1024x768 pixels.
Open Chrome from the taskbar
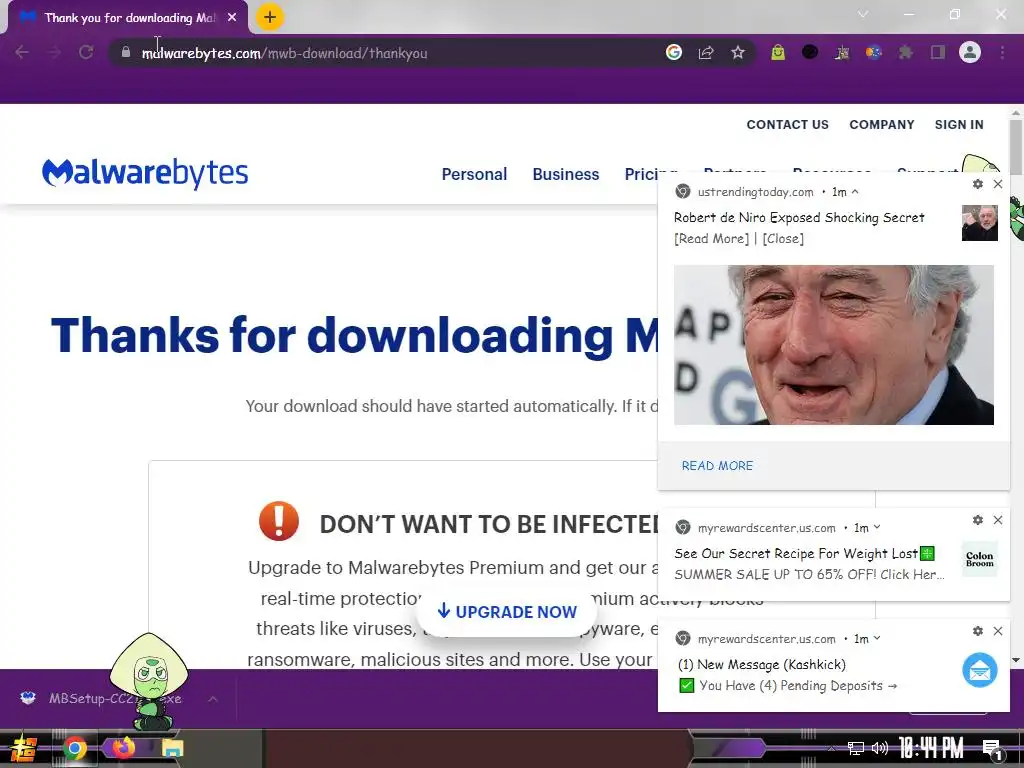point(74,748)
